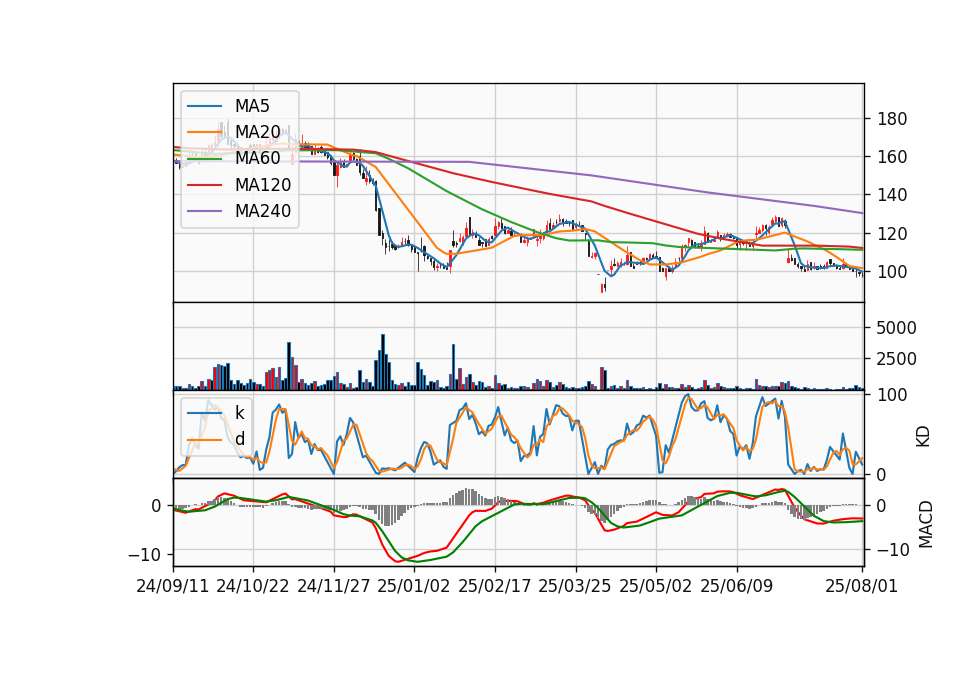Click the 160 price axis value
The image size is (960, 690).
tap(892, 157)
